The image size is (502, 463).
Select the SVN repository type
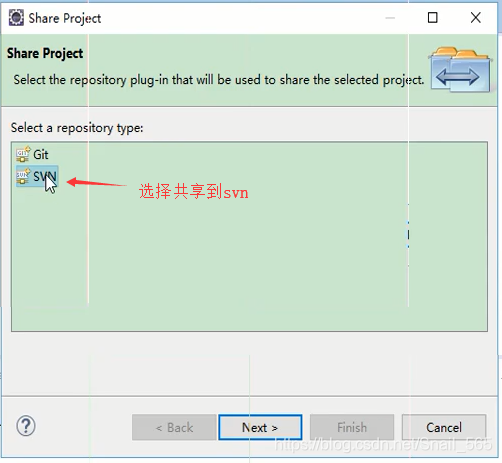pos(37,176)
